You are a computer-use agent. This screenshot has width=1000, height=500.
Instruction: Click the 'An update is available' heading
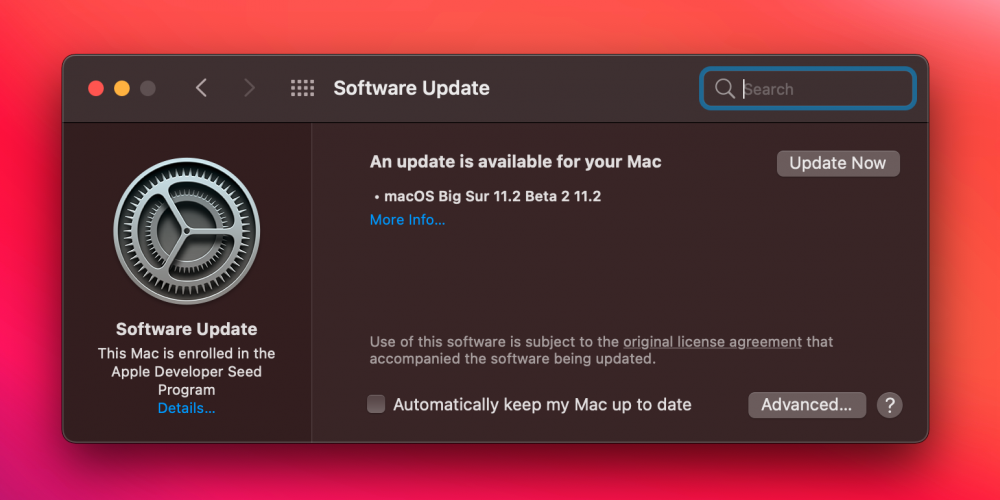tap(515, 162)
